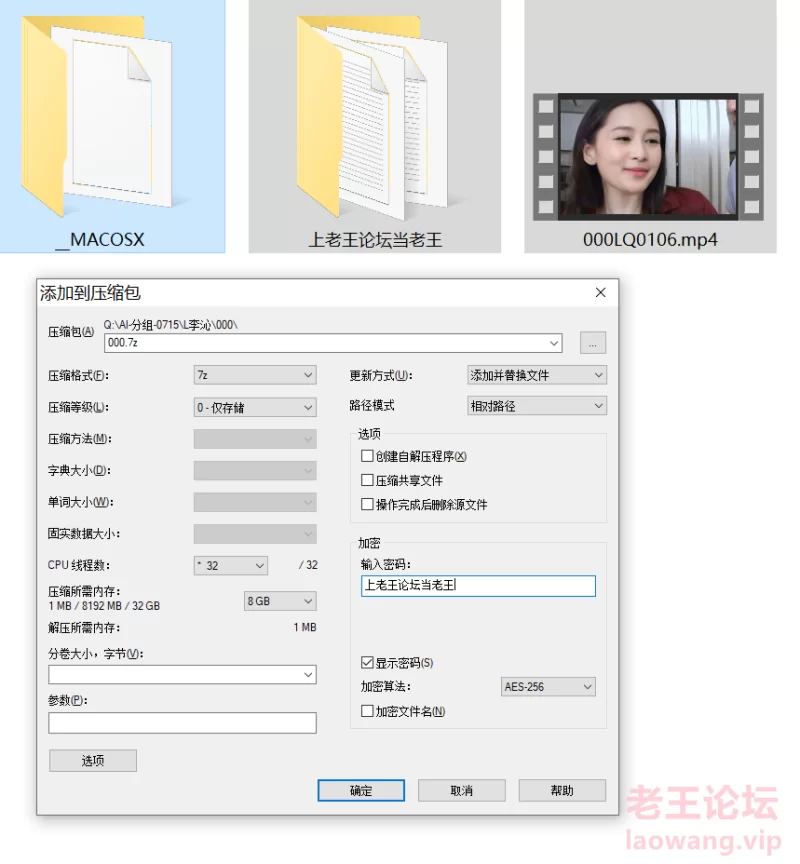Cancel with the 取消 button
The width and height of the screenshot is (800, 864).
tap(462, 790)
